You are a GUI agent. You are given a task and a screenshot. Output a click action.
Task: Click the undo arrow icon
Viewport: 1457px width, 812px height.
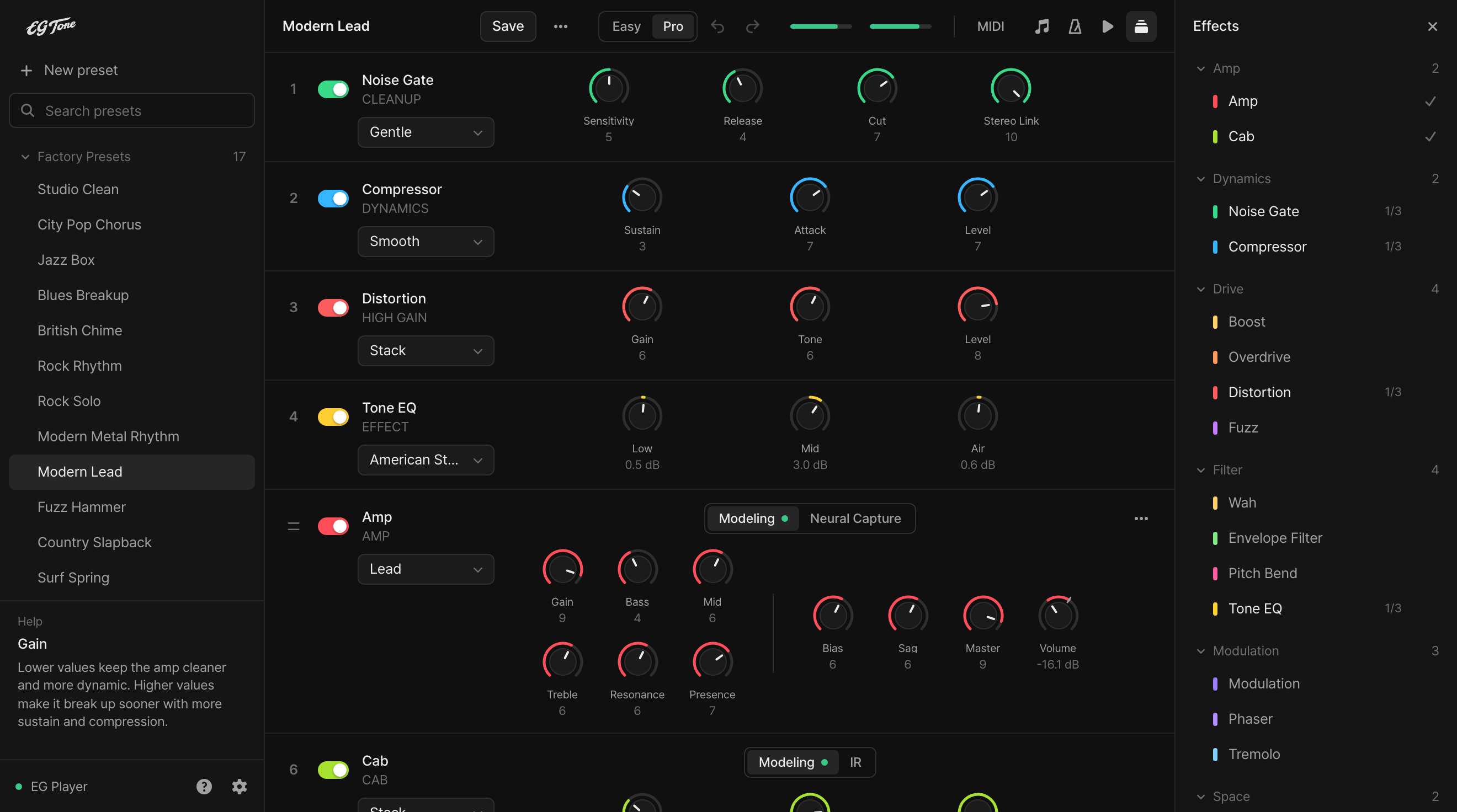pos(717,26)
